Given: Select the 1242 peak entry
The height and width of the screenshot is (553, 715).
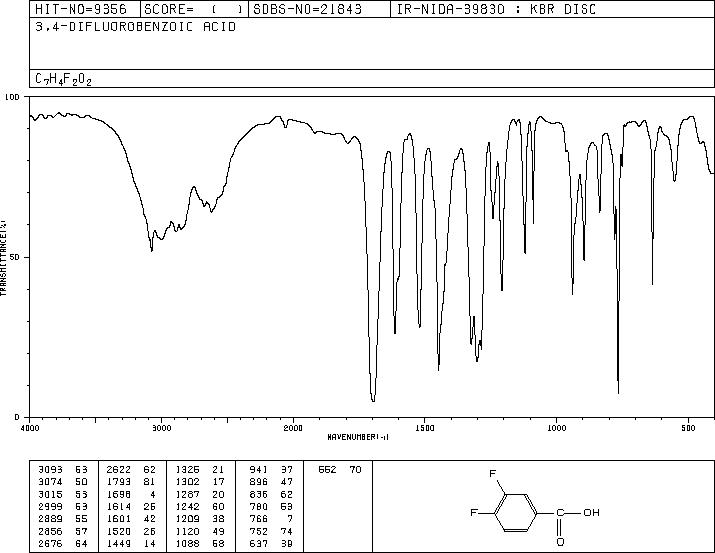Looking at the screenshot, I should coord(200,506).
